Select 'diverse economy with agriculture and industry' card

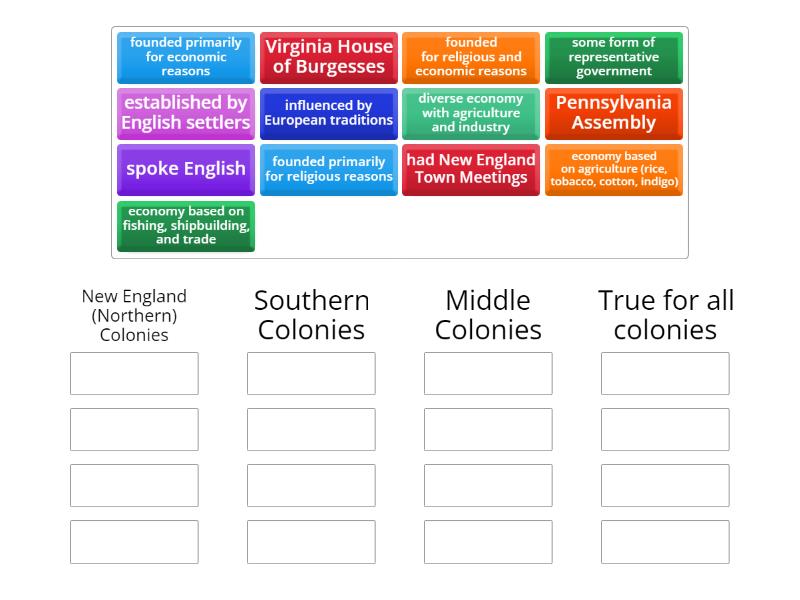(x=471, y=113)
